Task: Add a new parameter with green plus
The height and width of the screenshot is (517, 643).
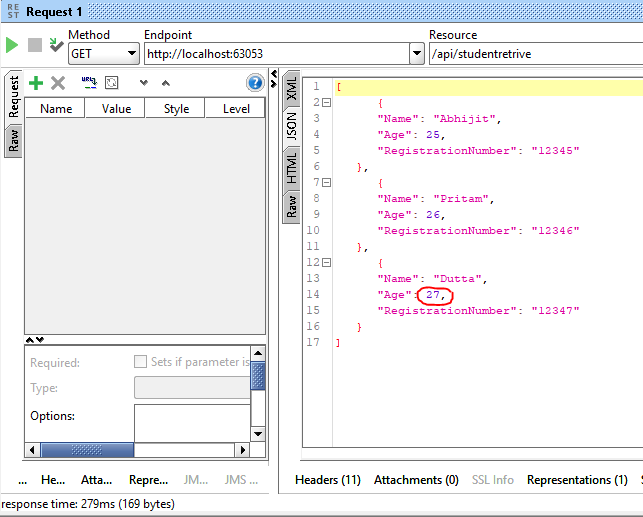Action: pos(36,83)
